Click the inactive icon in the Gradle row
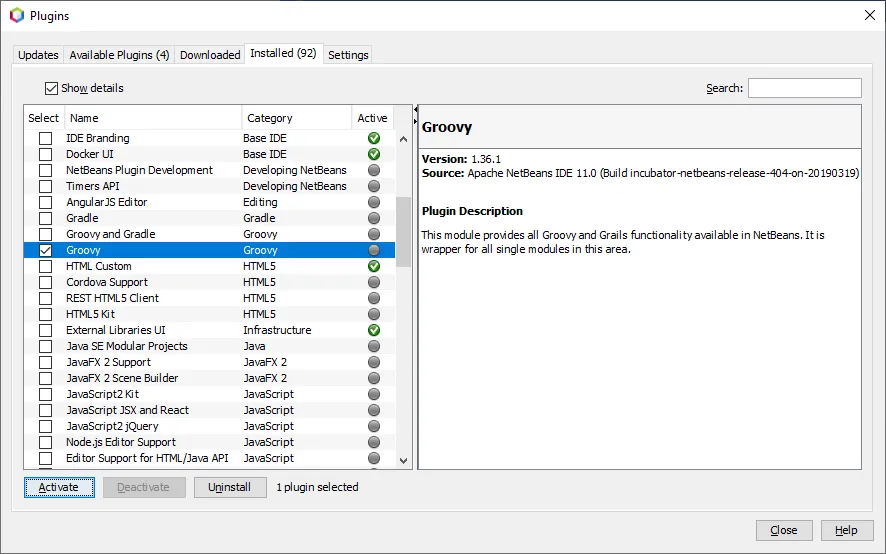Image resolution: width=886 pixels, height=554 pixels. click(373, 218)
